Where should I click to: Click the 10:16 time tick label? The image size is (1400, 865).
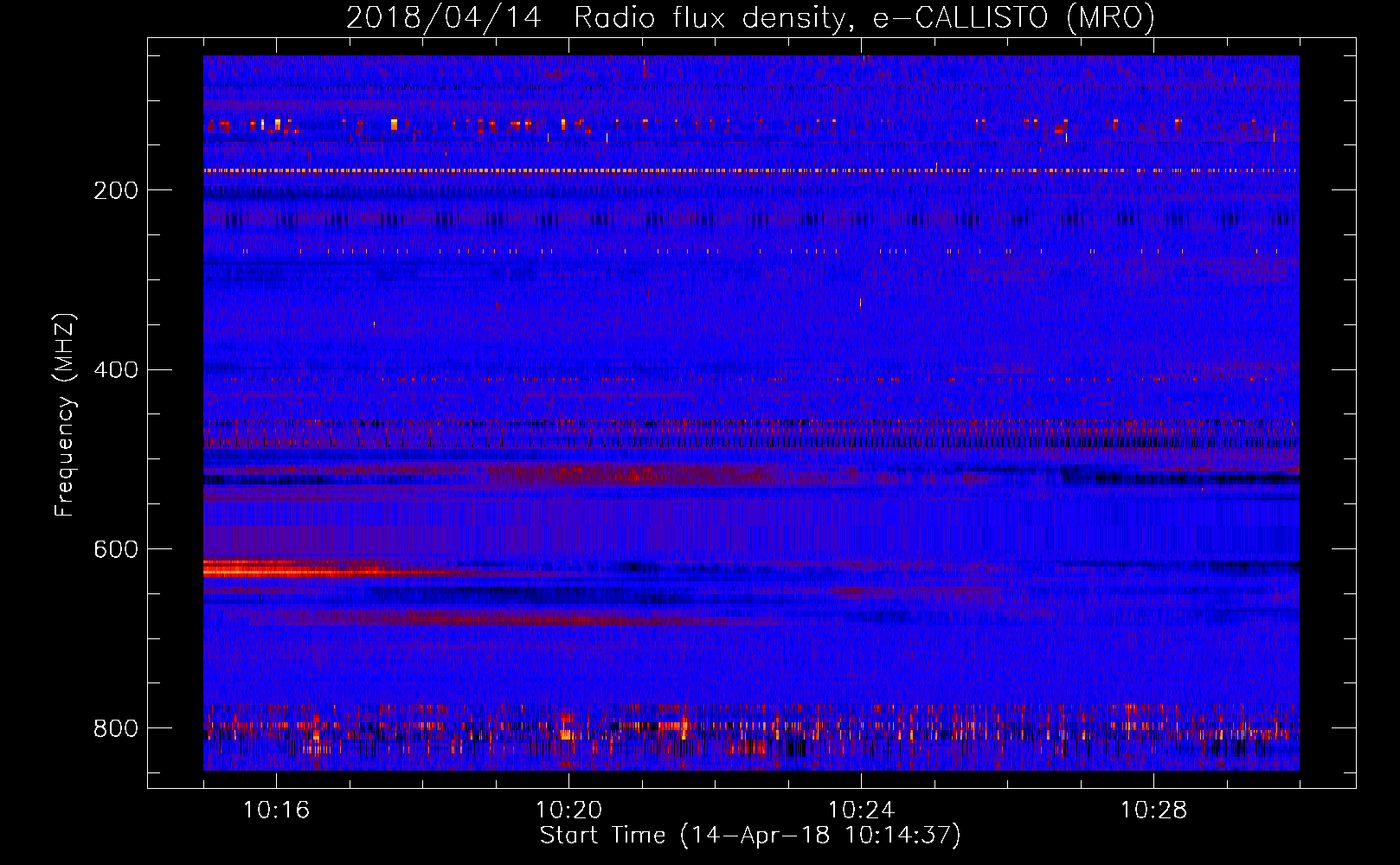click(x=276, y=811)
